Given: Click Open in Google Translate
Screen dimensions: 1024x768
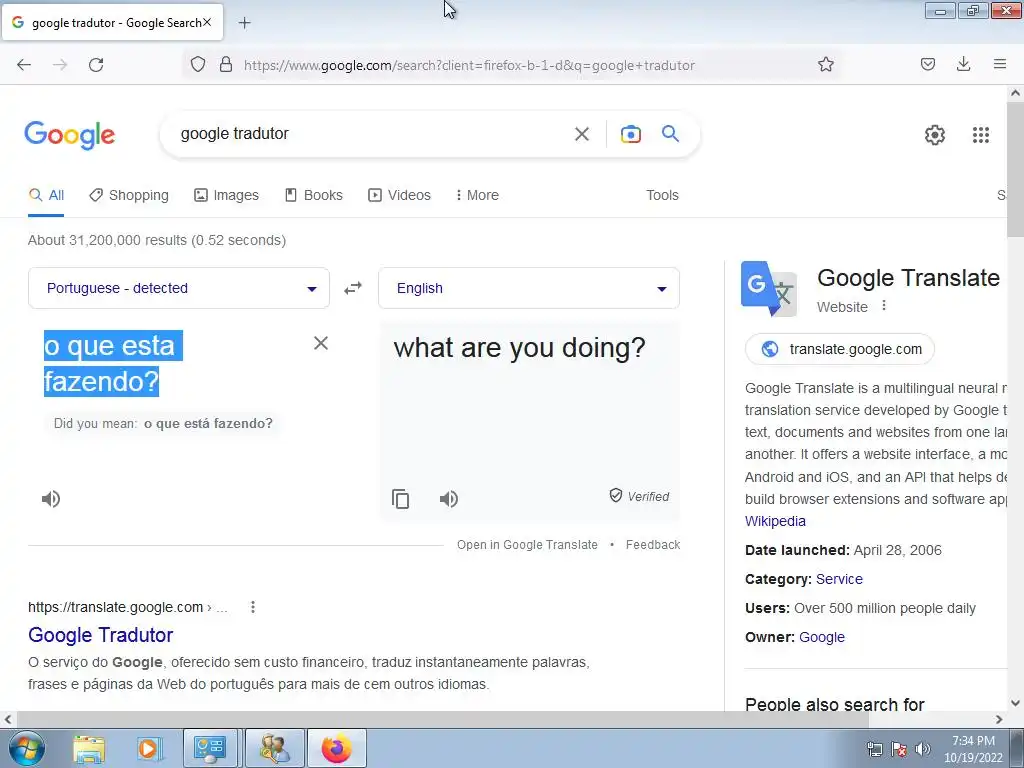Looking at the screenshot, I should pos(527,545).
